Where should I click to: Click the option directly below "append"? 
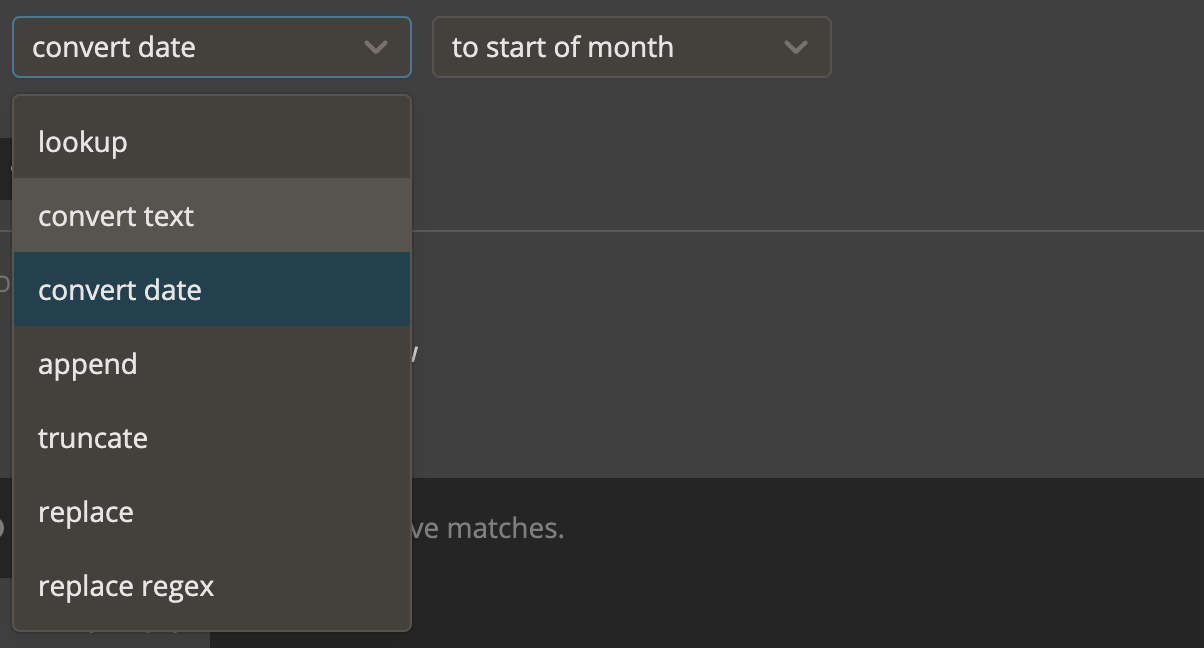[211, 438]
